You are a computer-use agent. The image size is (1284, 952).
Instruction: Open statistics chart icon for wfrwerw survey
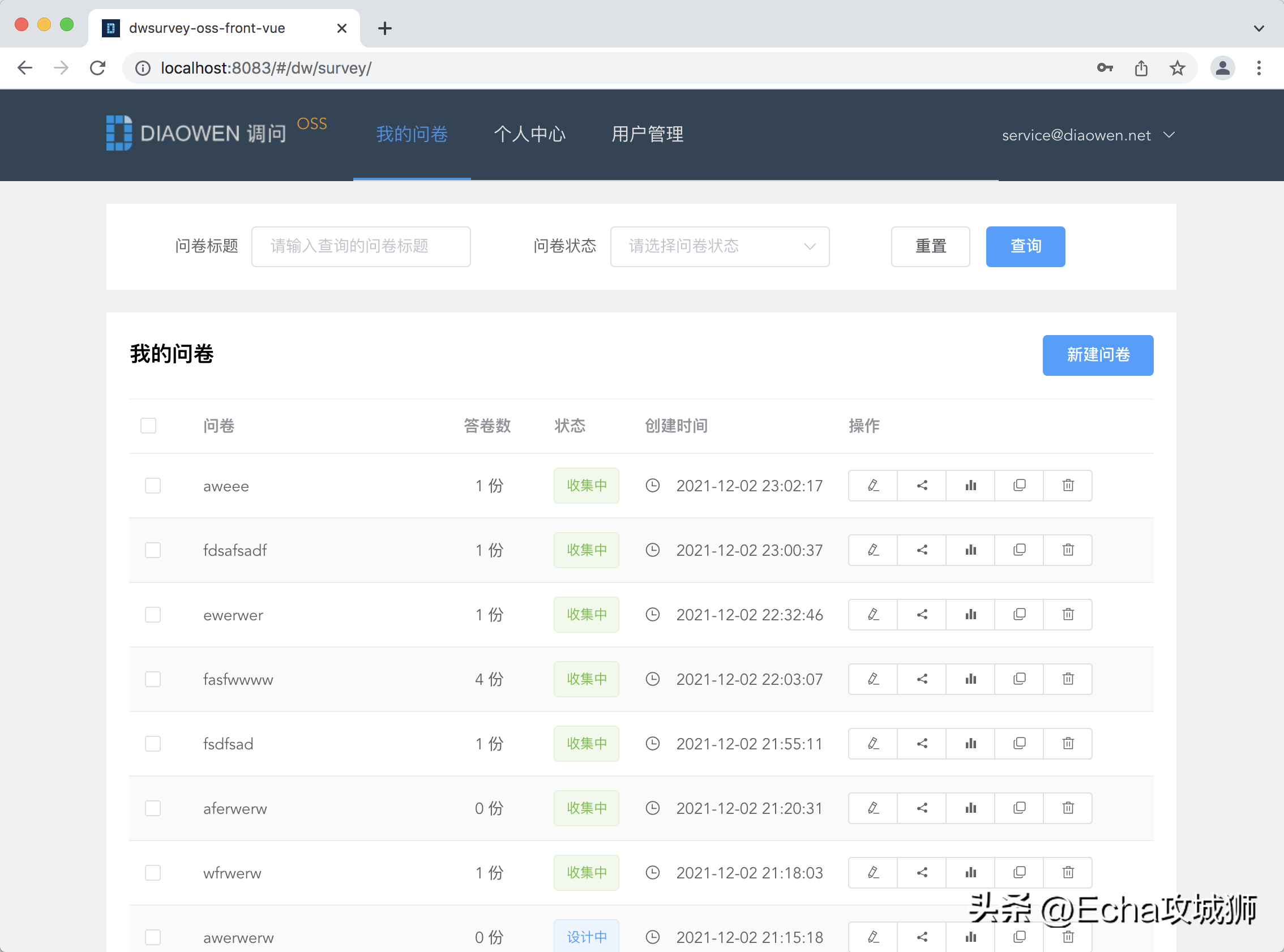[x=970, y=872]
